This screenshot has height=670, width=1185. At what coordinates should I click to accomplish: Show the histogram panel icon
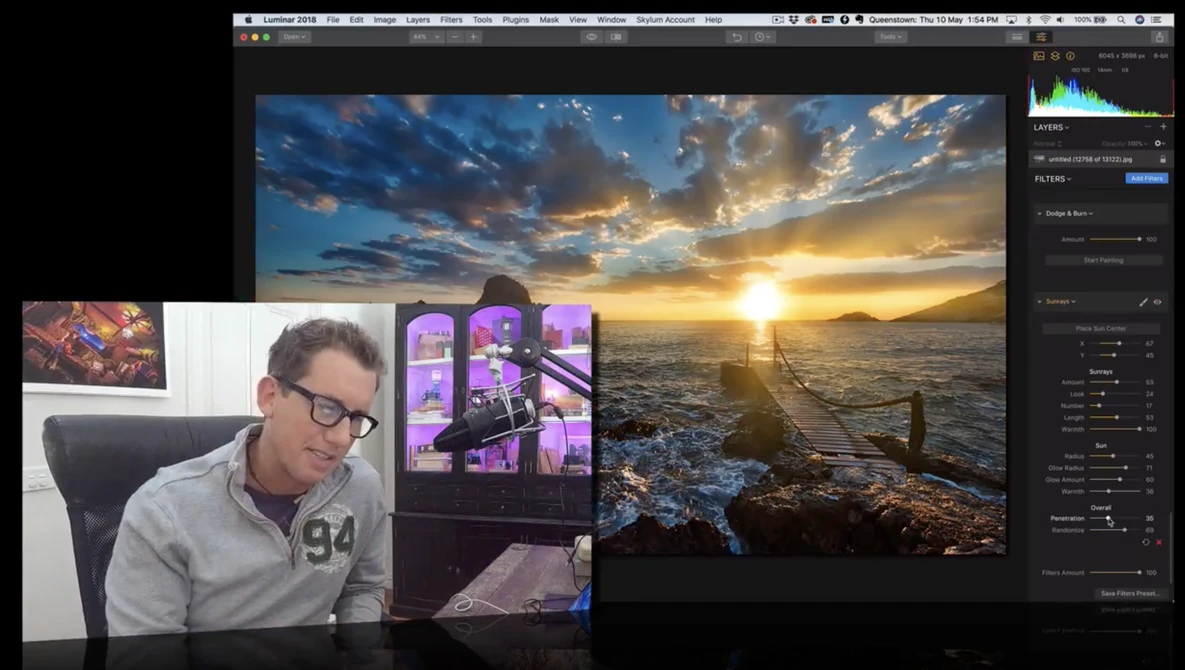pos(1039,56)
